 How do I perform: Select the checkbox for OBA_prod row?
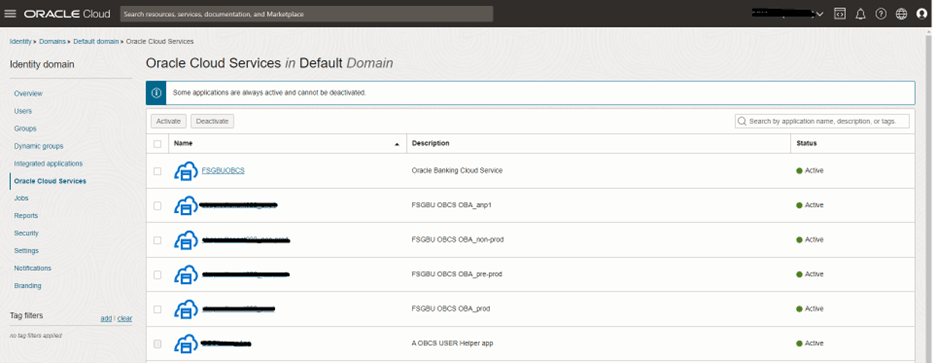point(157,309)
